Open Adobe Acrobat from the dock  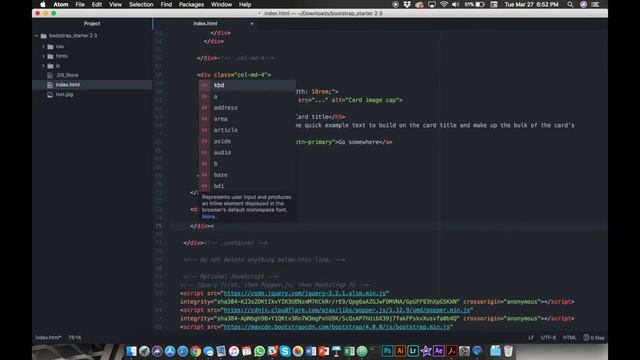click(451, 351)
